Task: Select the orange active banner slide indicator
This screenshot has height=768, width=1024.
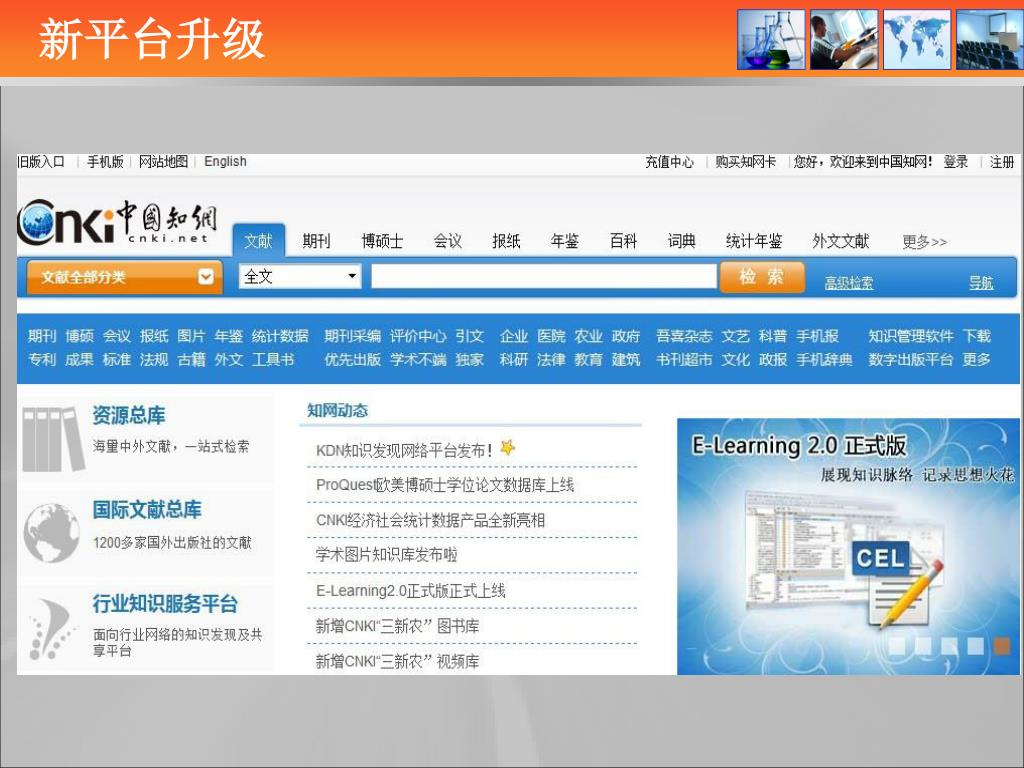Action: (x=1001, y=646)
